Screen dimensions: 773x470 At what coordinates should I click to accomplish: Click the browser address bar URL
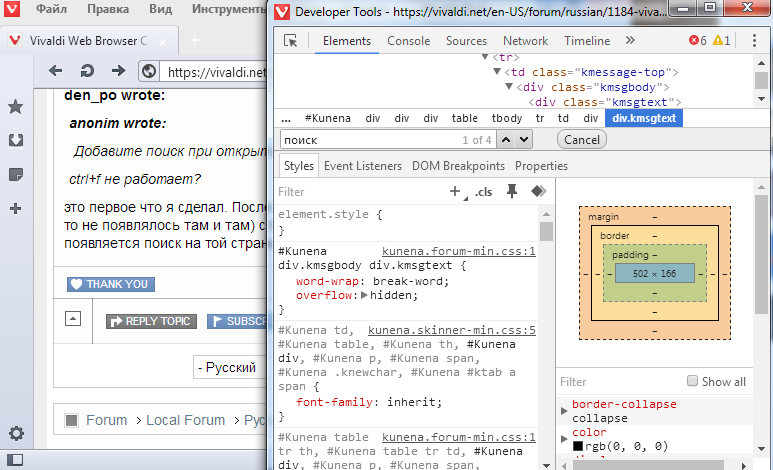pos(216,72)
